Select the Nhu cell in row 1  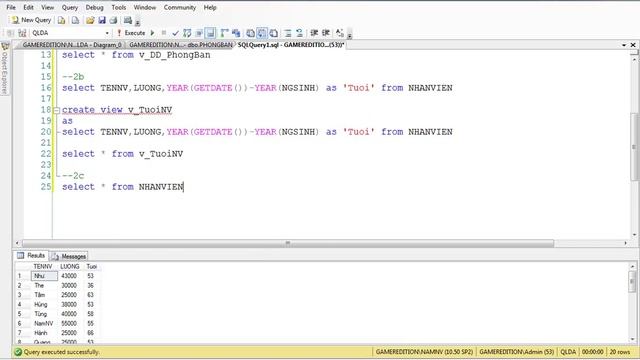click(x=44, y=276)
